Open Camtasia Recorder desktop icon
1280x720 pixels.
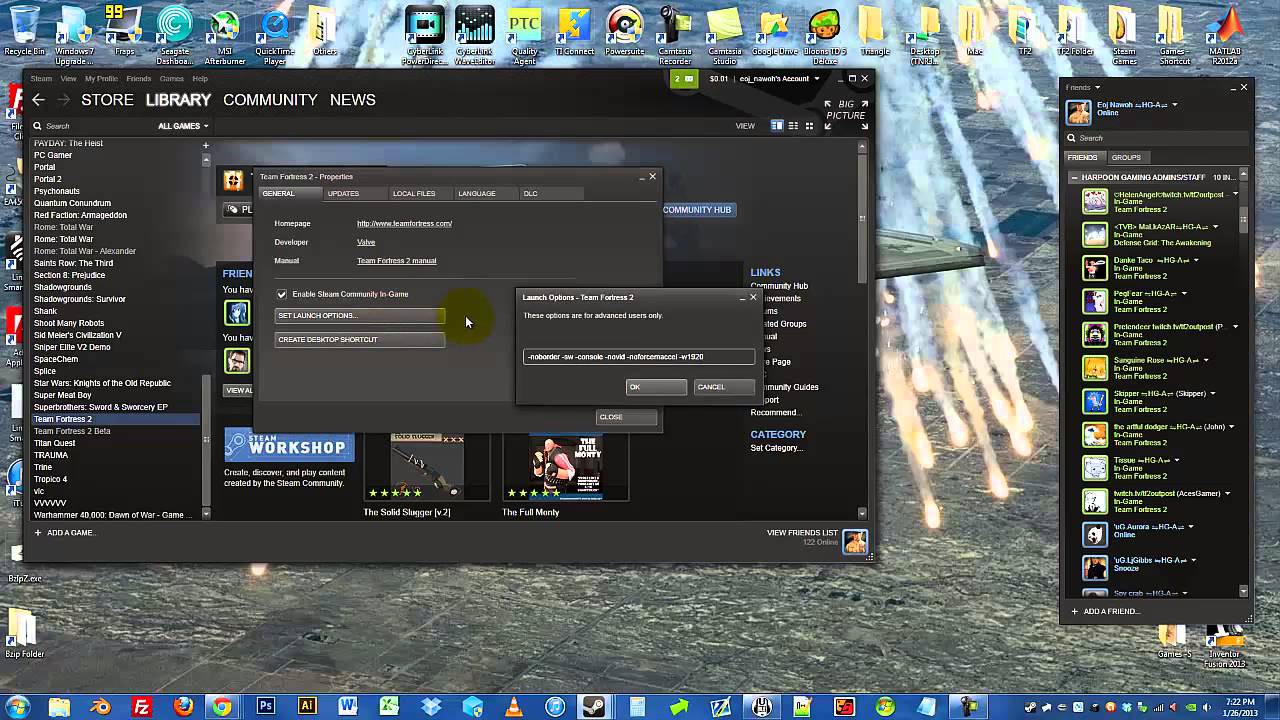point(675,35)
